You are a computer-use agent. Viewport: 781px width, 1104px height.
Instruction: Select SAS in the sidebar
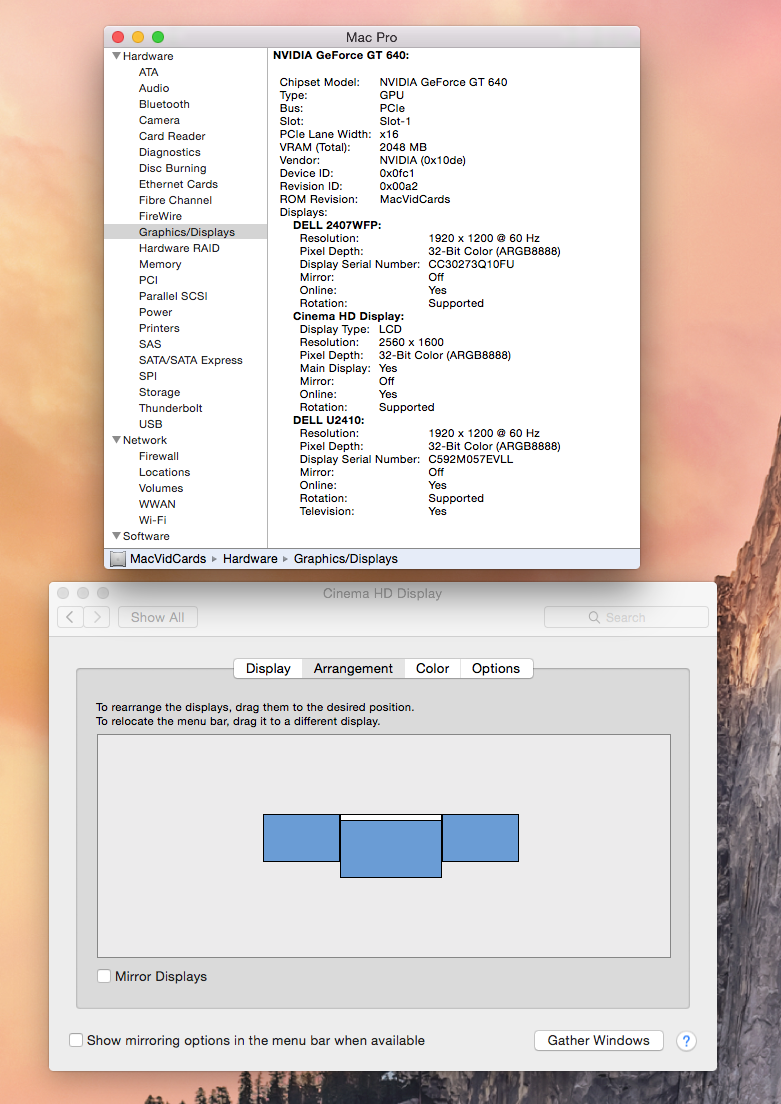(x=150, y=344)
